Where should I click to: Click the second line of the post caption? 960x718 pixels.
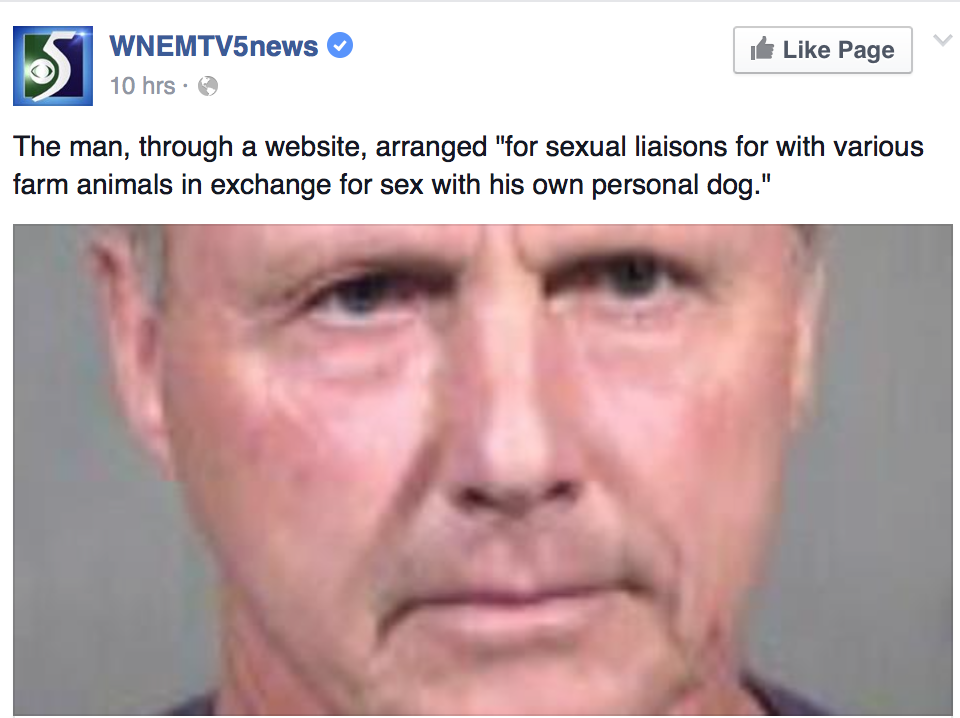392,185
